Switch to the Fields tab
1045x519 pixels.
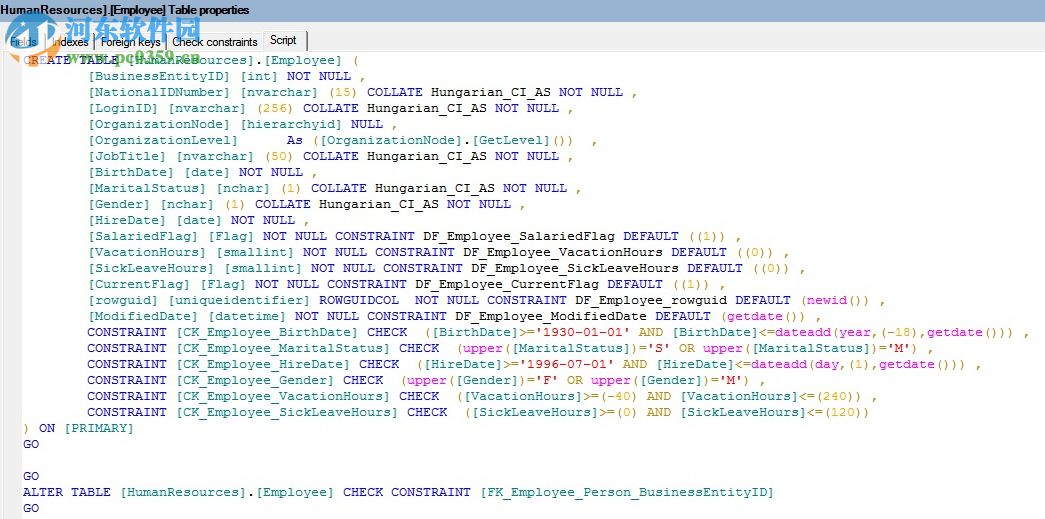tap(23, 41)
